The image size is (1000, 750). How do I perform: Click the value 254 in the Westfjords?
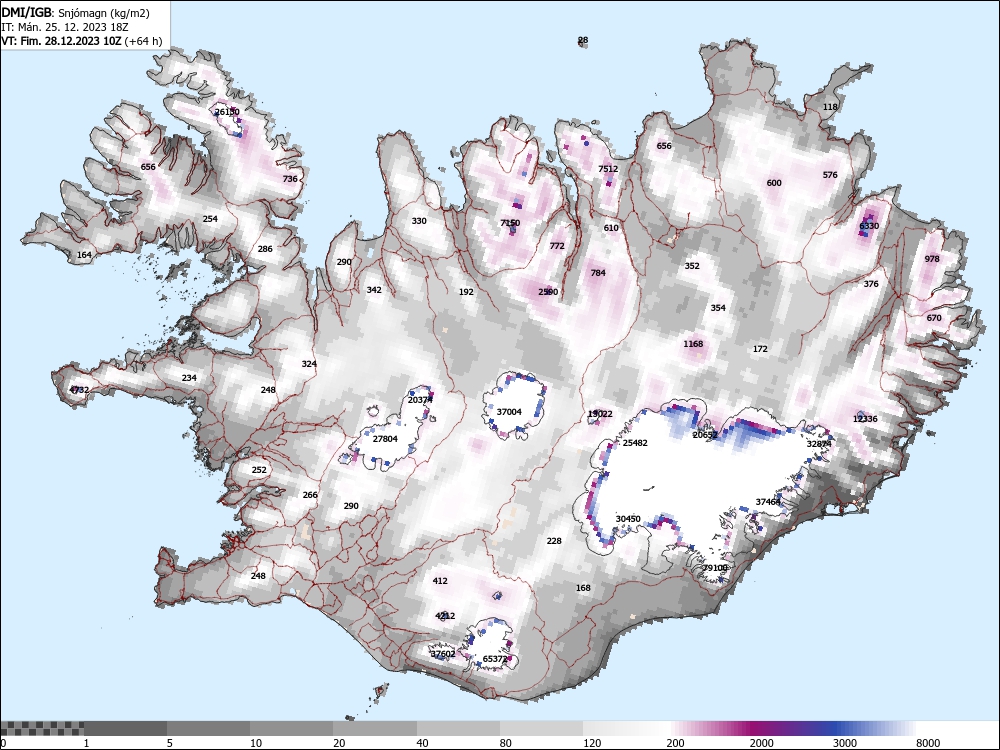pyautogui.click(x=210, y=219)
